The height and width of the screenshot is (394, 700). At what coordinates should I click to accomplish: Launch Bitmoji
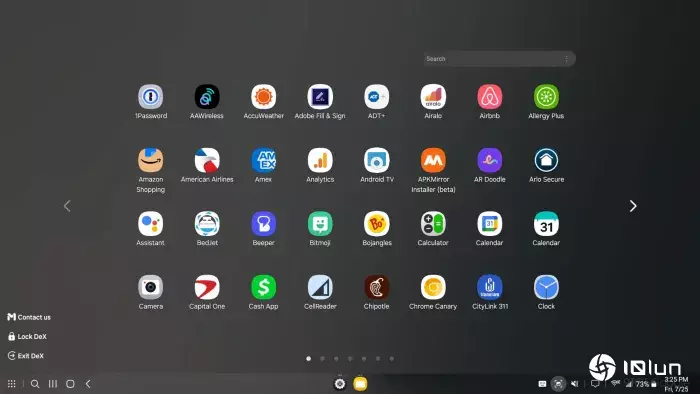(320, 224)
